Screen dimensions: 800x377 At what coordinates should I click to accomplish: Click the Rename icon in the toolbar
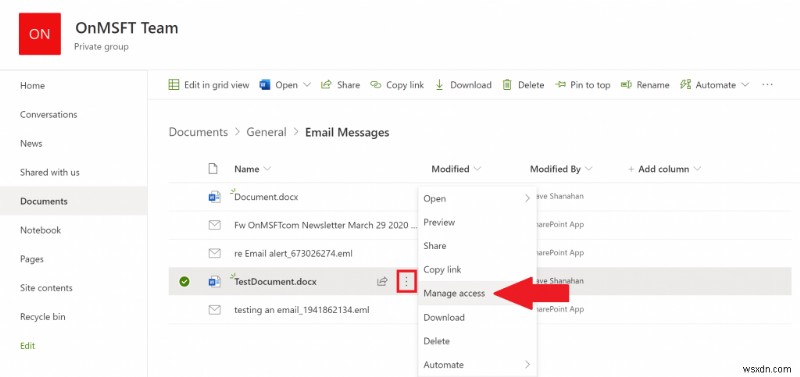[x=626, y=85]
